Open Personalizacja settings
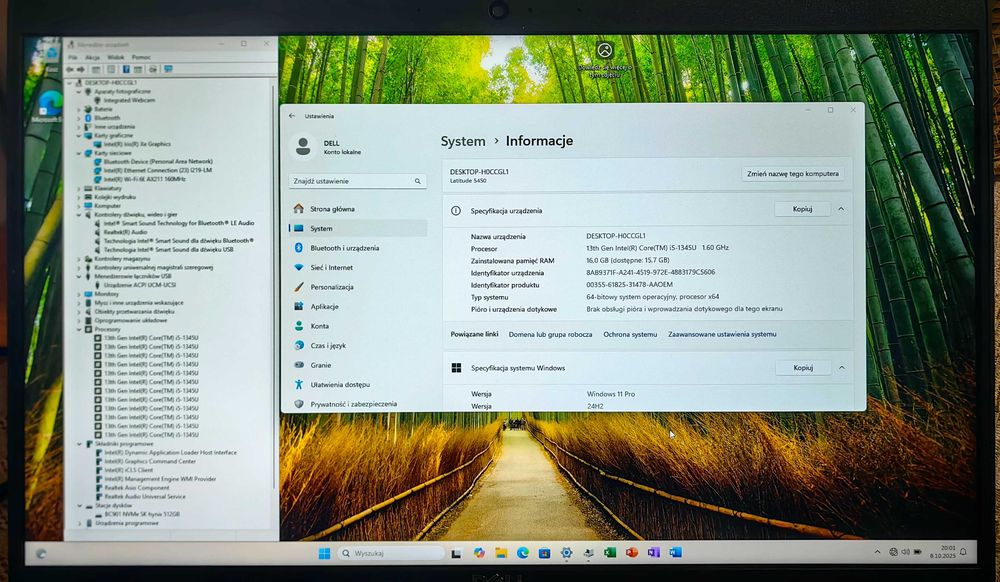 tap(357, 287)
